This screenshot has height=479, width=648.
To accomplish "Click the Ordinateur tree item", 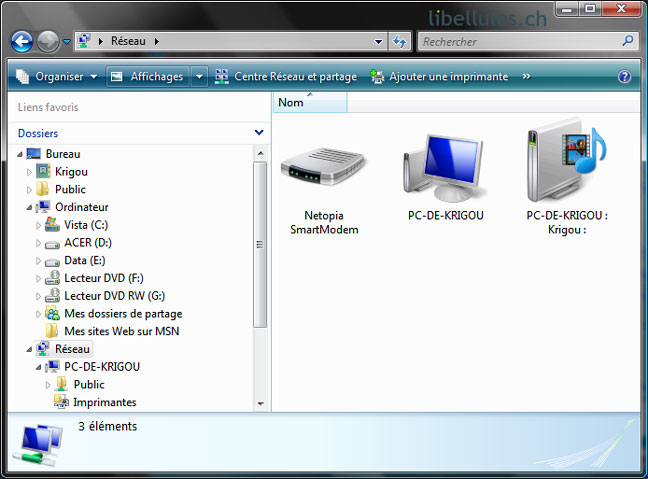I will [82, 207].
